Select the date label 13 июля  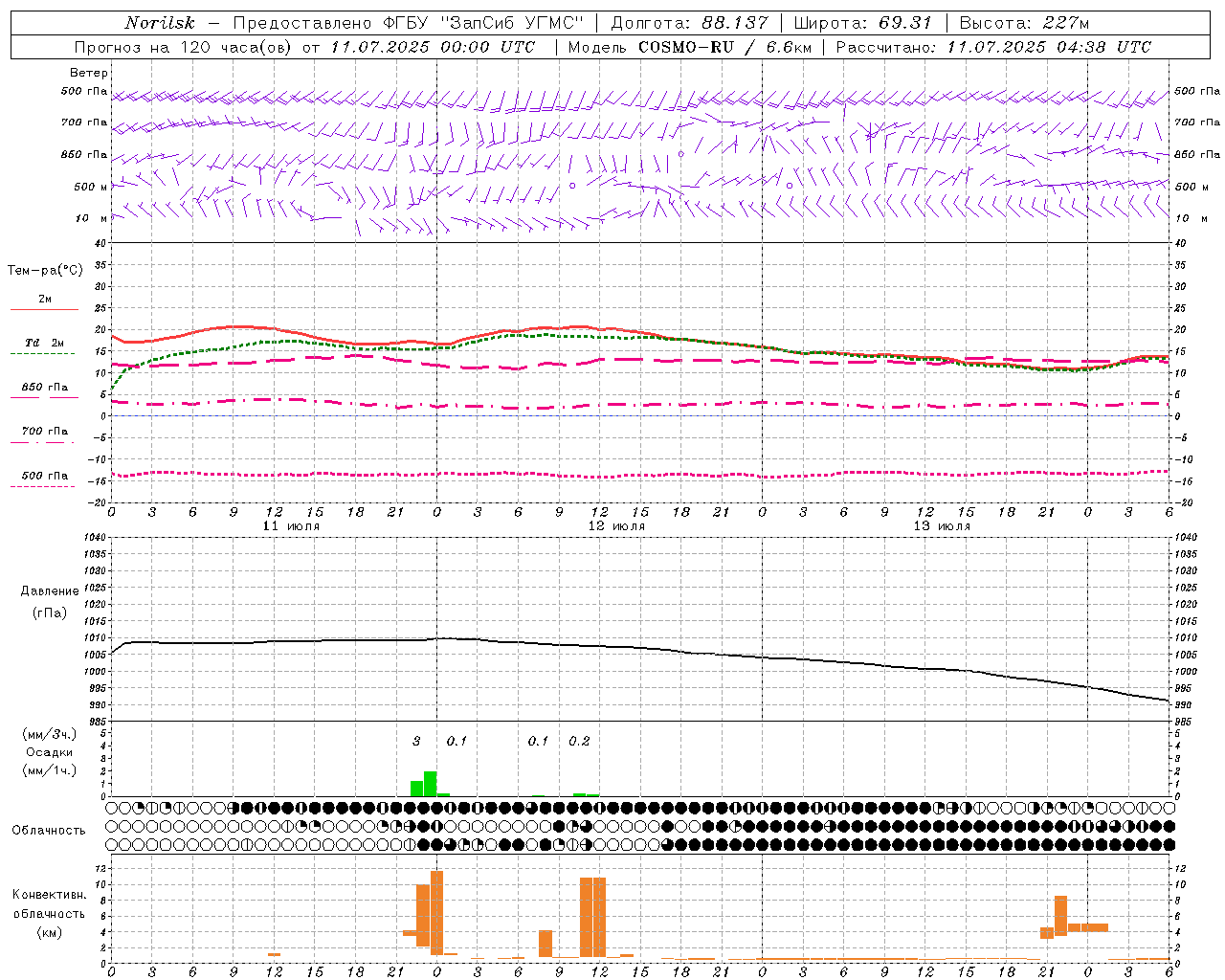[942, 525]
